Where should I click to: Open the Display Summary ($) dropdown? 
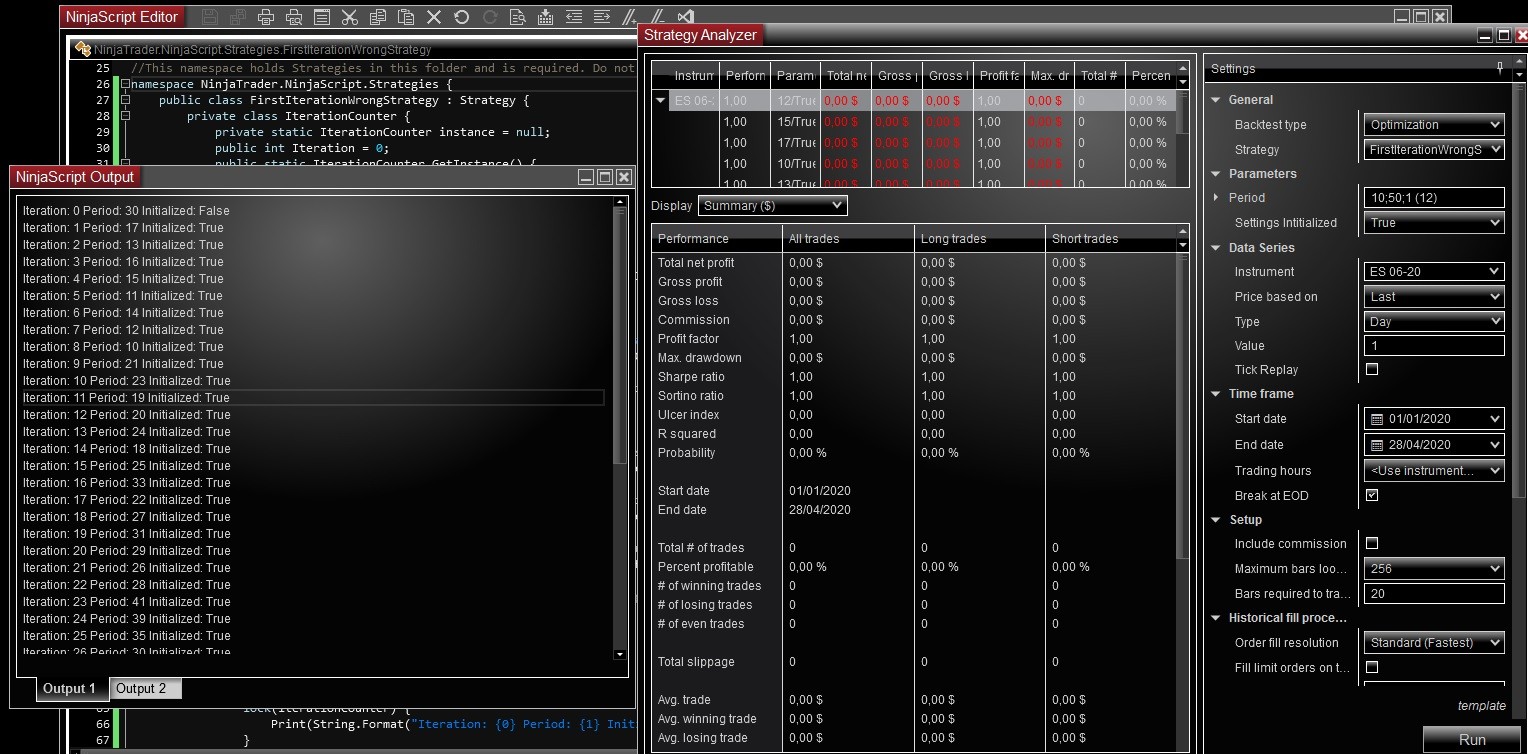[x=772, y=206]
